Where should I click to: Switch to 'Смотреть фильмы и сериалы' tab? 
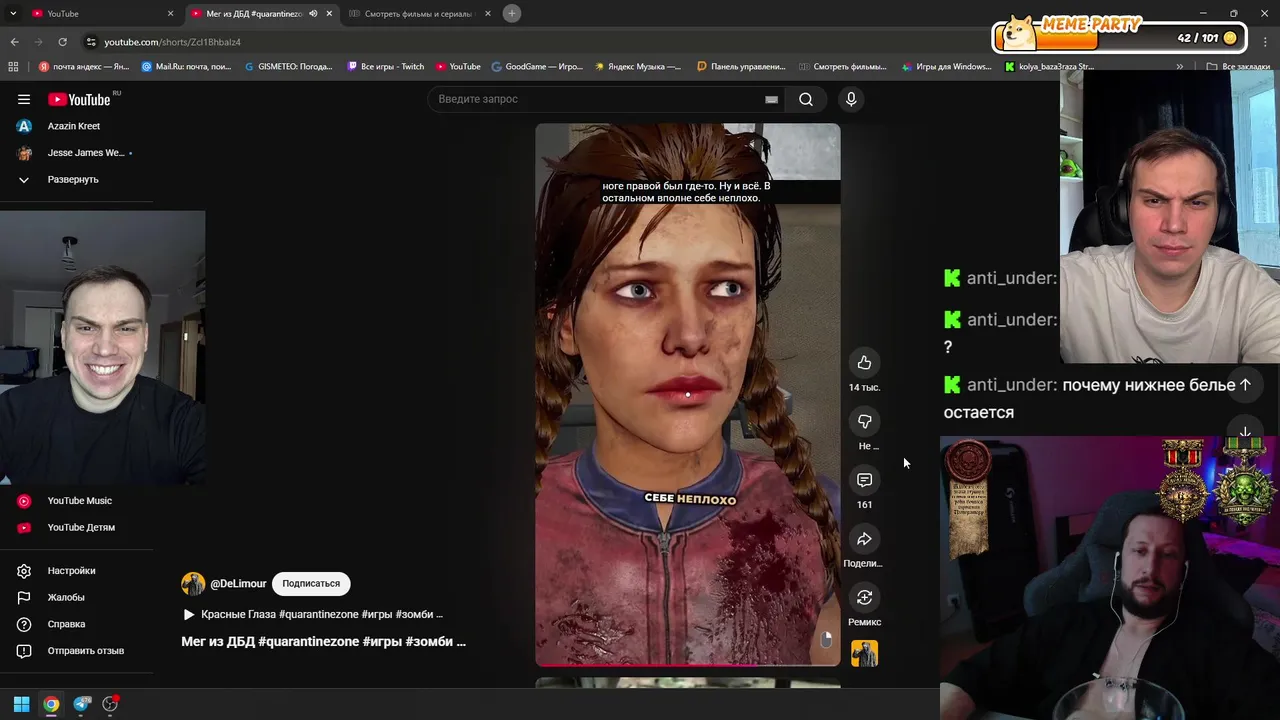[x=418, y=13]
